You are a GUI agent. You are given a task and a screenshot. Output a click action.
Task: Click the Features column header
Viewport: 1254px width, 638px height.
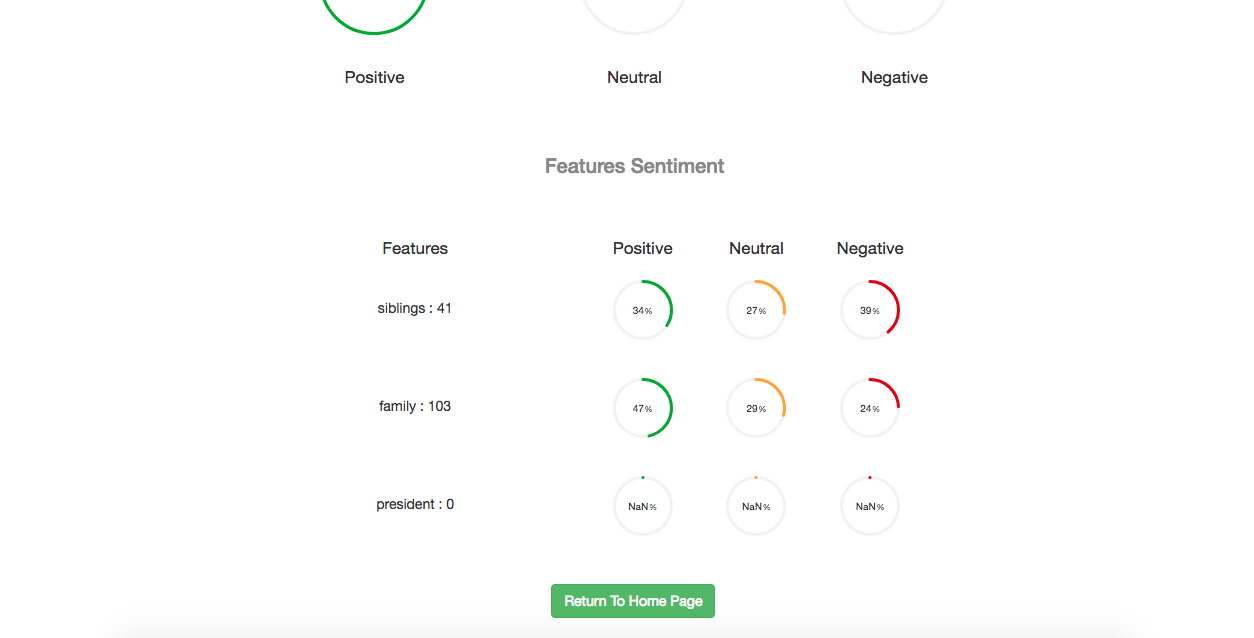coord(415,248)
